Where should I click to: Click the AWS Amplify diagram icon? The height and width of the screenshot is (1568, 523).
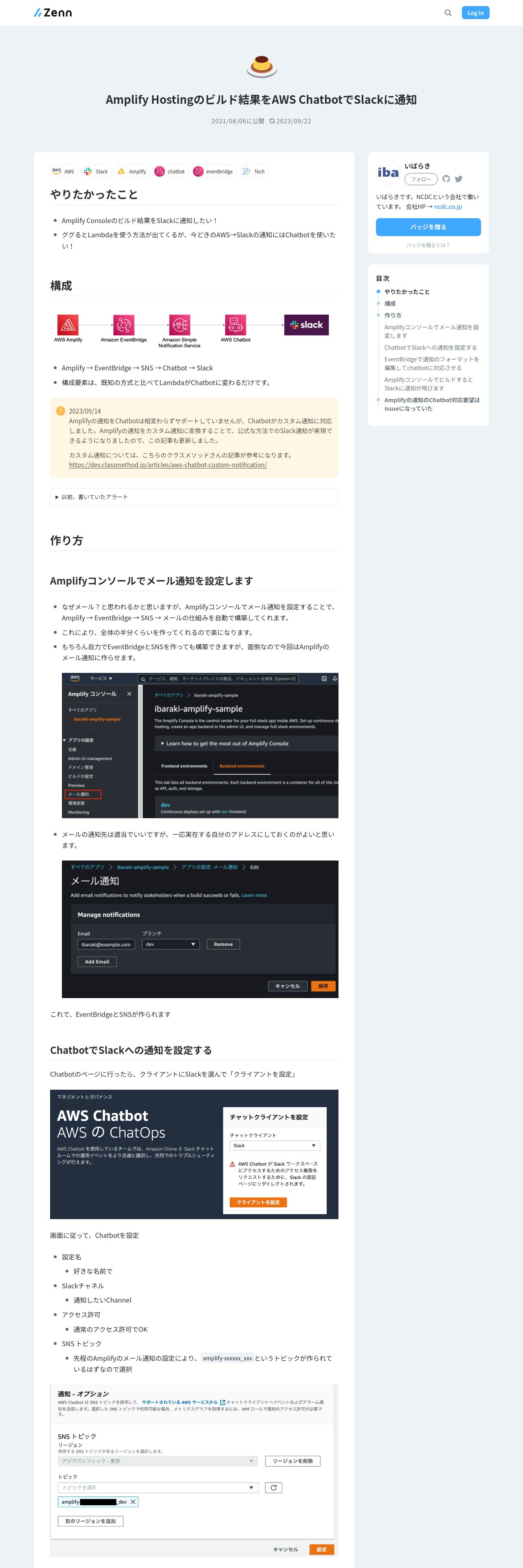pyautogui.click(x=68, y=325)
